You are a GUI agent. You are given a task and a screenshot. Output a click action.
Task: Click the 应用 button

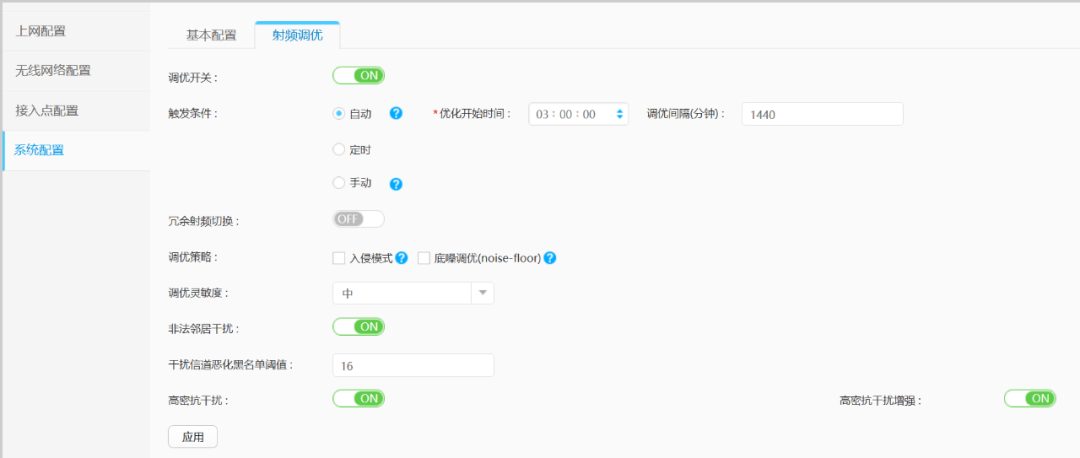point(192,437)
